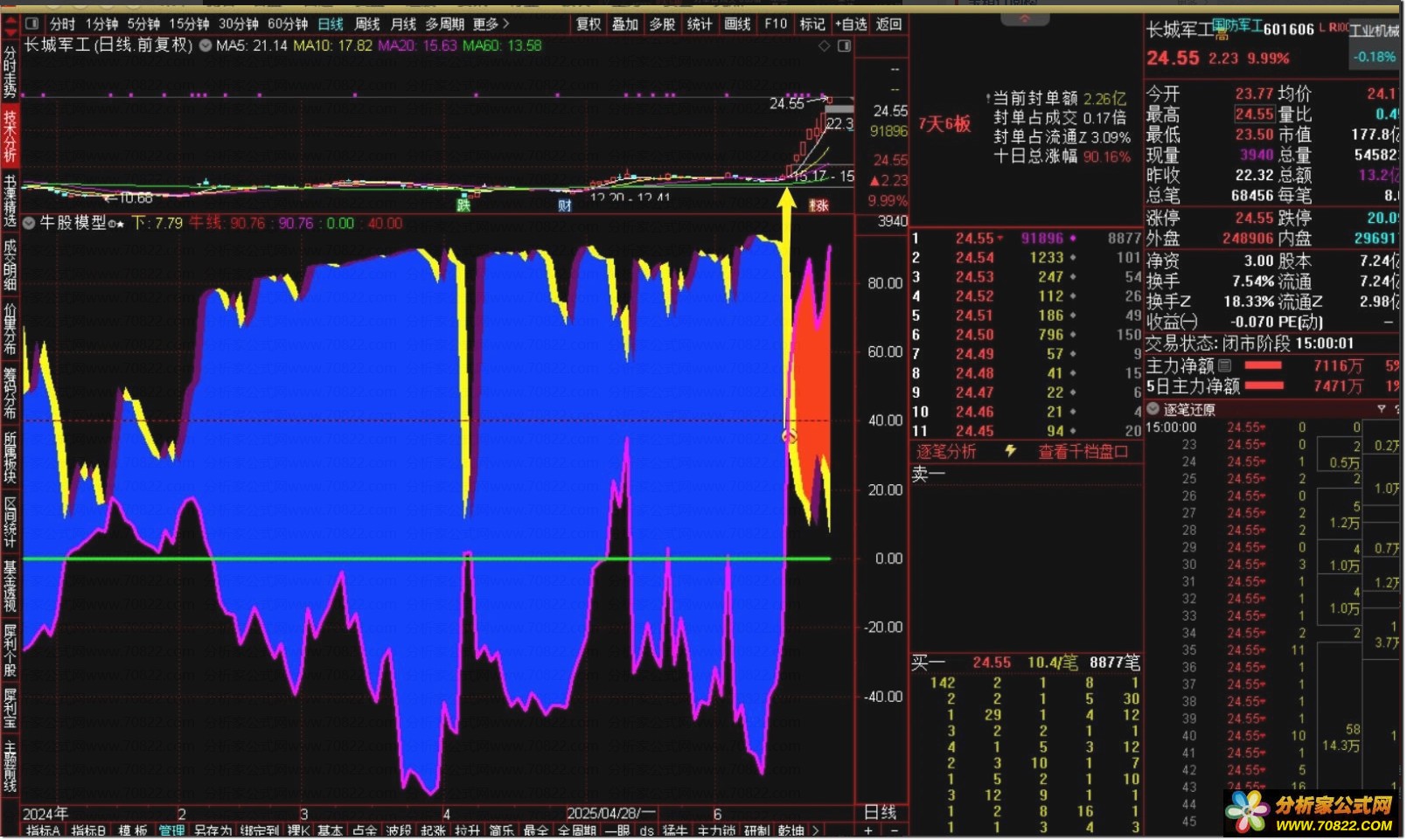Image resolution: width=1407 pixels, height=840 pixels.
Task: Click the 5日主力净额 red bar indicator
Action: pos(1264,385)
